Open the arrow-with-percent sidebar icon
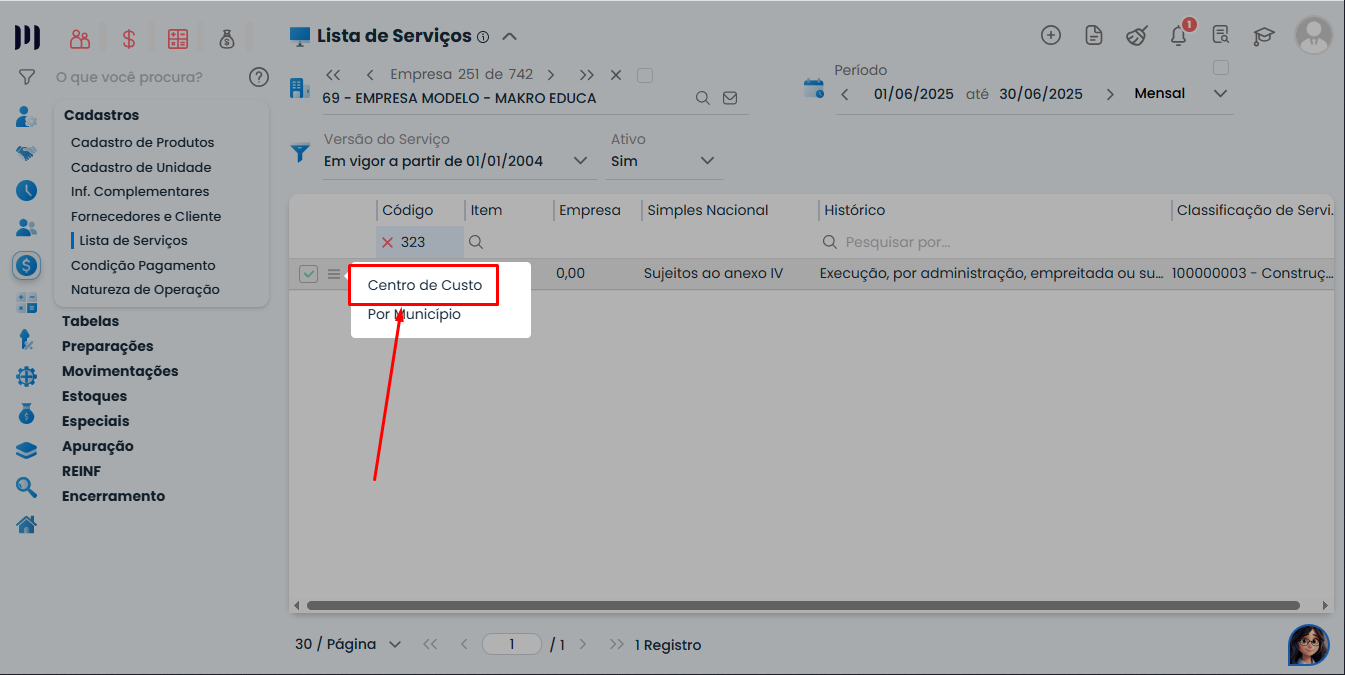Image resolution: width=1345 pixels, height=675 pixels. point(27,339)
